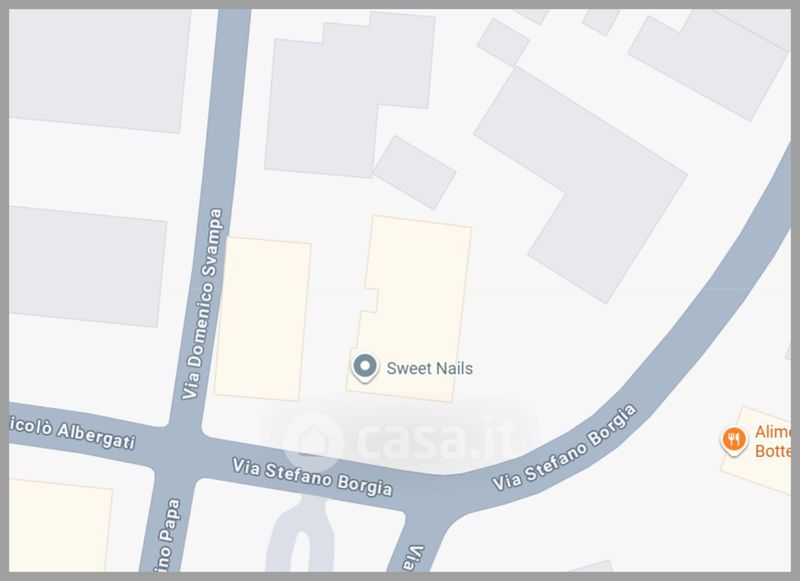This screenshot has height=581, width=800.
Task: Click the Nicolò Albergati street label
Action: (72, 433)
